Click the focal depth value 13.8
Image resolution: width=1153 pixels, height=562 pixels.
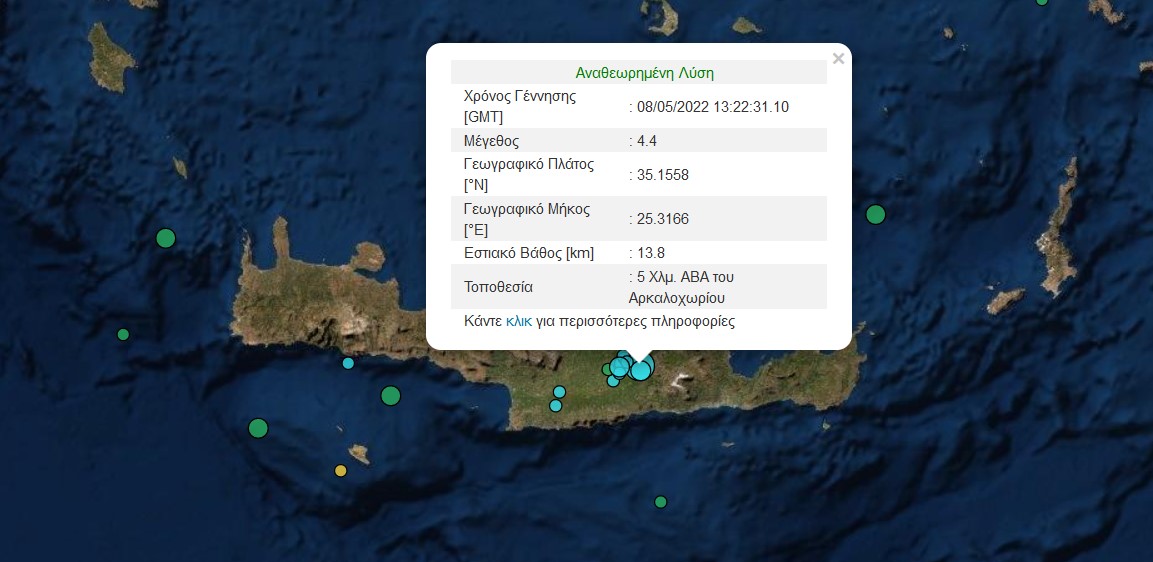click(x=651, y=253)
